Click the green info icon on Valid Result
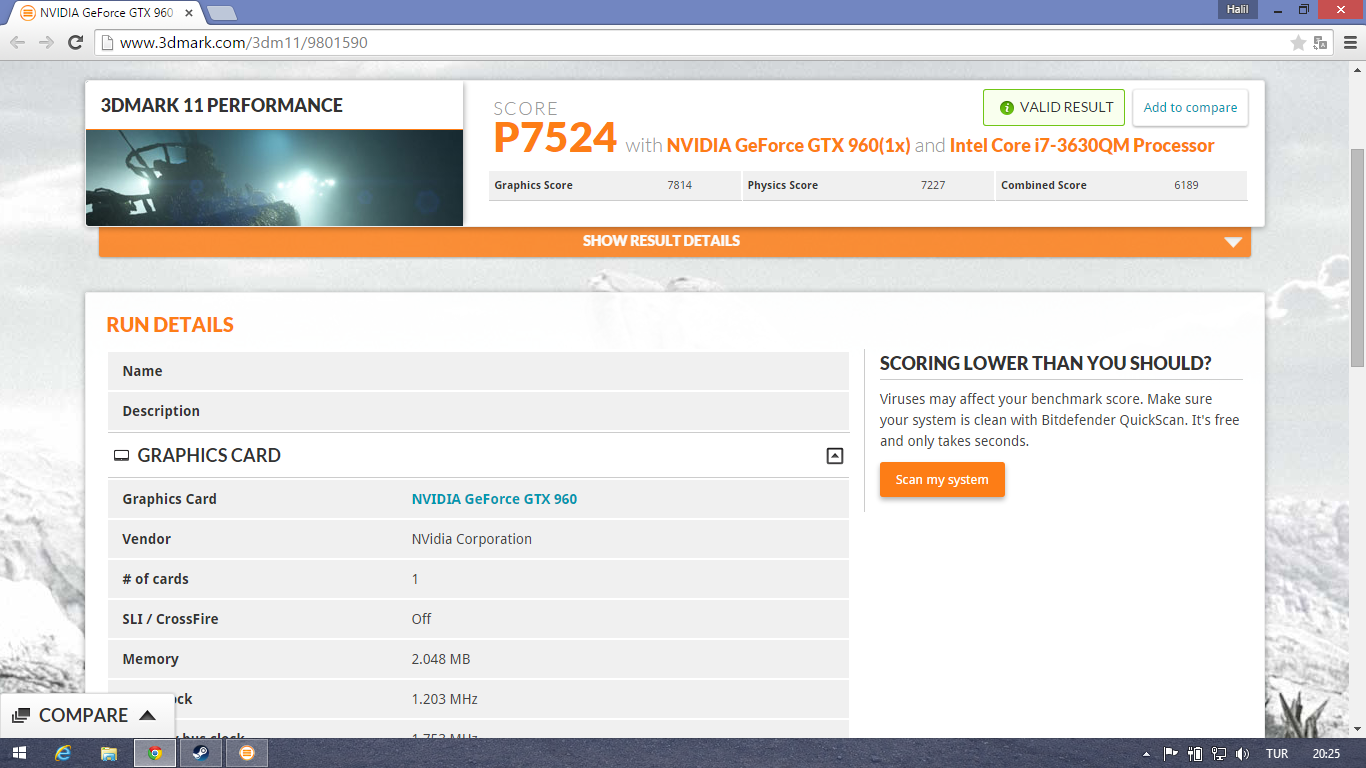Image resolution: width=1366 pixels, height=768 pixels. (1006, 108)
